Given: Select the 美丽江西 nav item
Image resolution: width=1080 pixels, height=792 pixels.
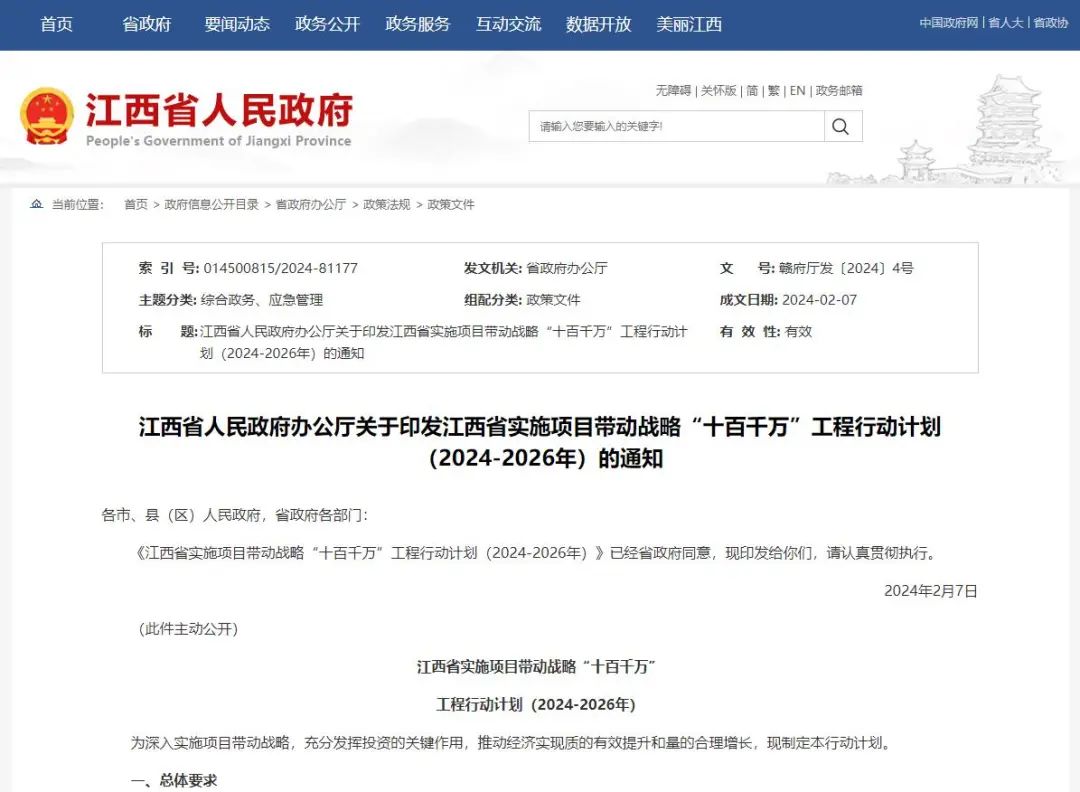Looking at the screenshot, I should (687, 24).
